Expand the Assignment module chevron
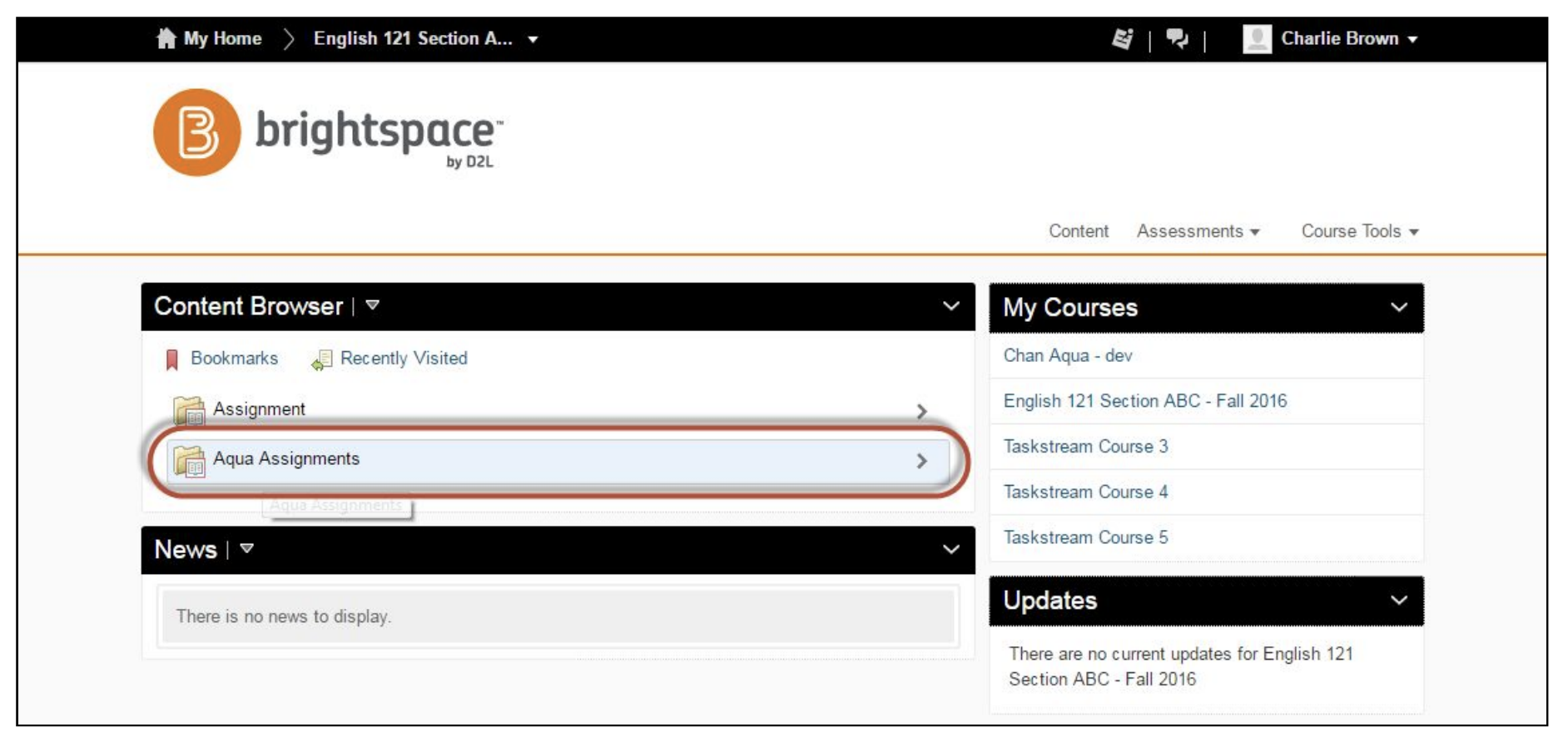1568x752 pixels. coord(921,411)
